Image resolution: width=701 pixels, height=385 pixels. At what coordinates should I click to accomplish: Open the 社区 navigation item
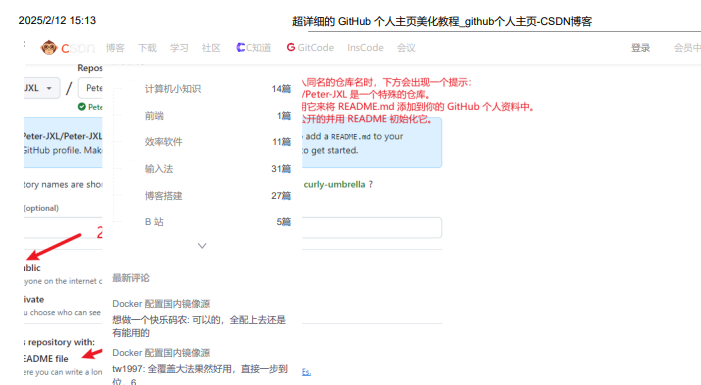click(x=211, y=48)
